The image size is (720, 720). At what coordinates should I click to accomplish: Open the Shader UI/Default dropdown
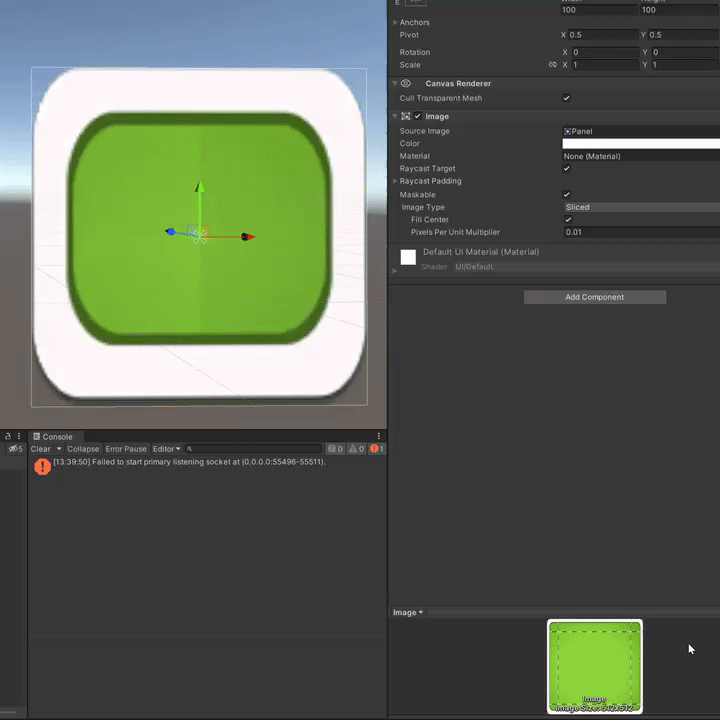(x=587, y=267)
